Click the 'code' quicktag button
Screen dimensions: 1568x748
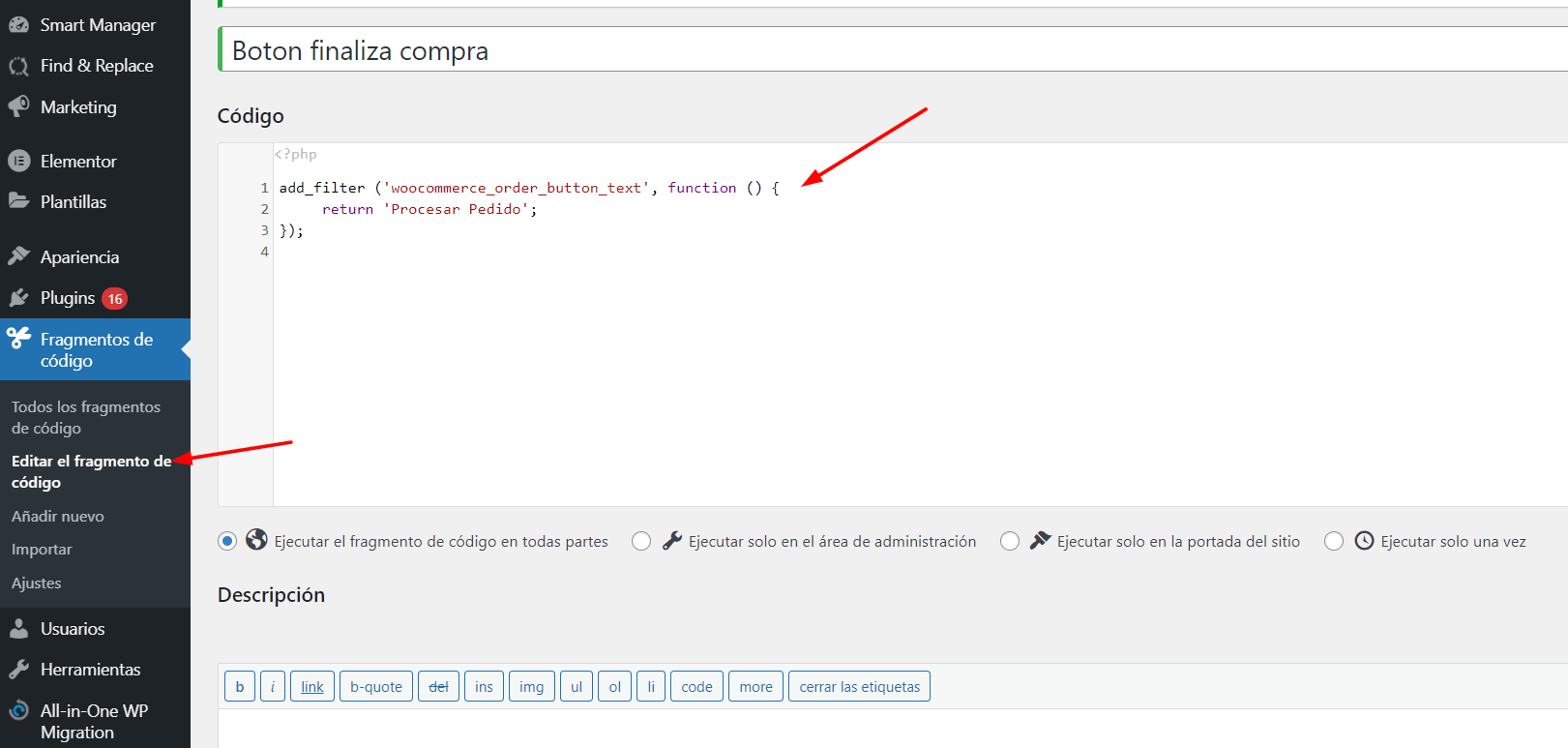click(696, 686)
